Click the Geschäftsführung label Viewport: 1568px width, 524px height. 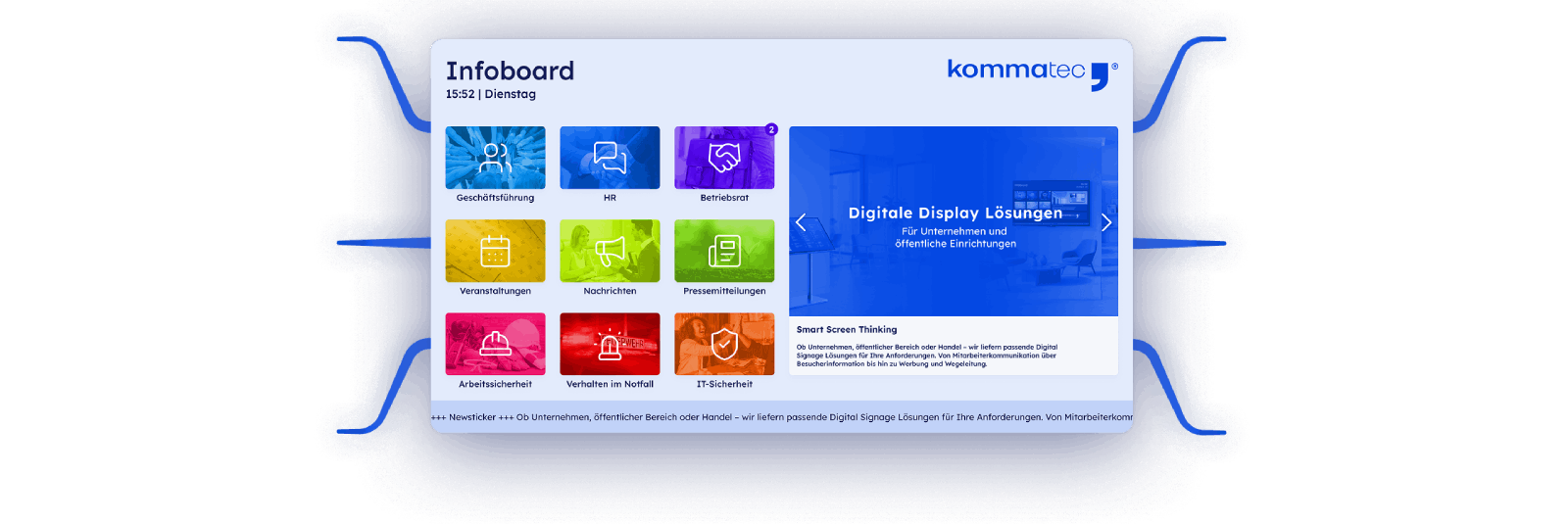point(495,198)
